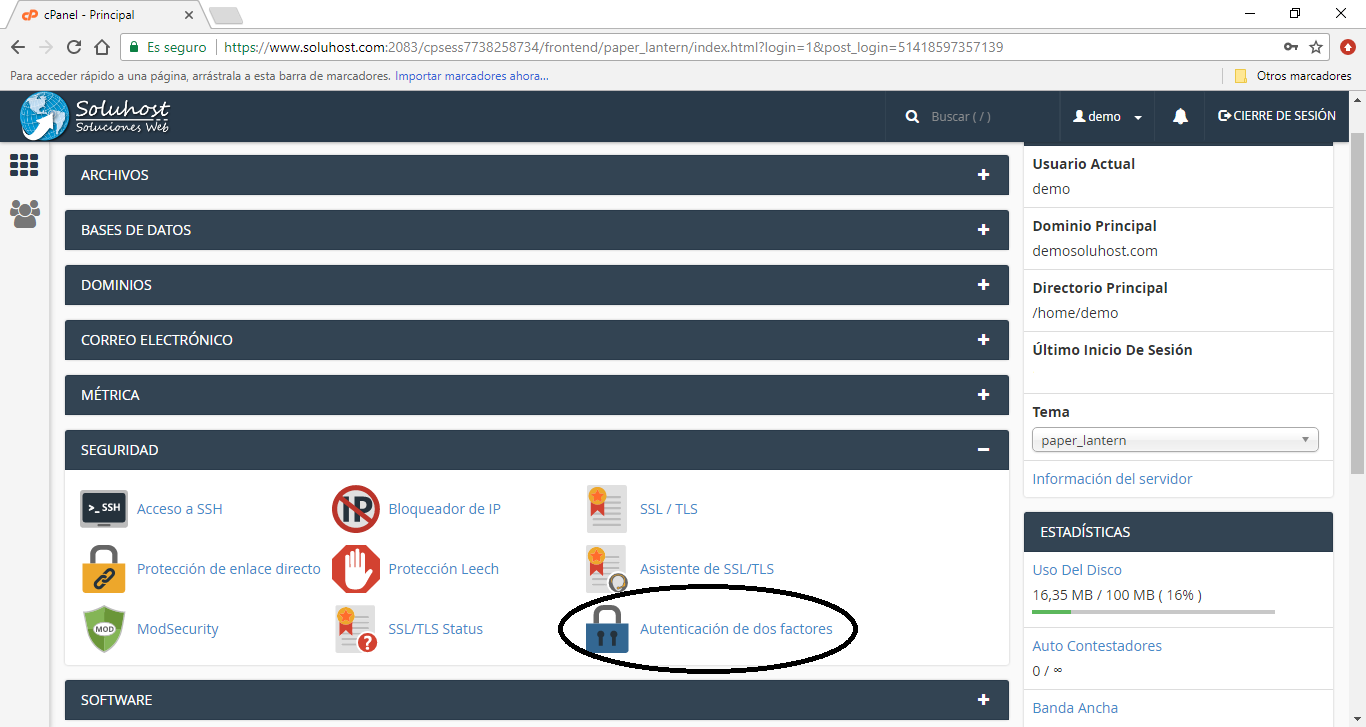Click the Autenticación de dos factores lock icon

pos(607,629)
